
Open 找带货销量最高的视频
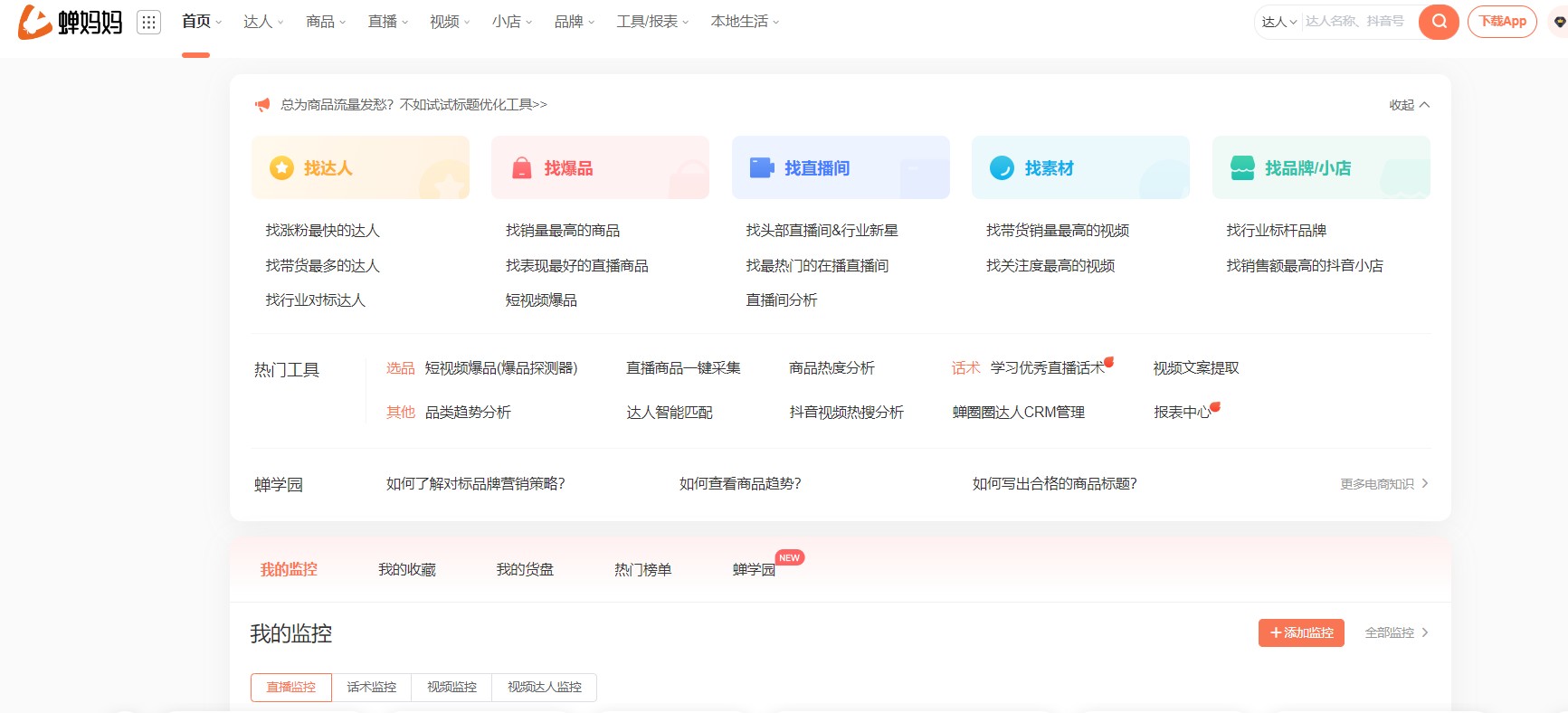click(1058, 231)
